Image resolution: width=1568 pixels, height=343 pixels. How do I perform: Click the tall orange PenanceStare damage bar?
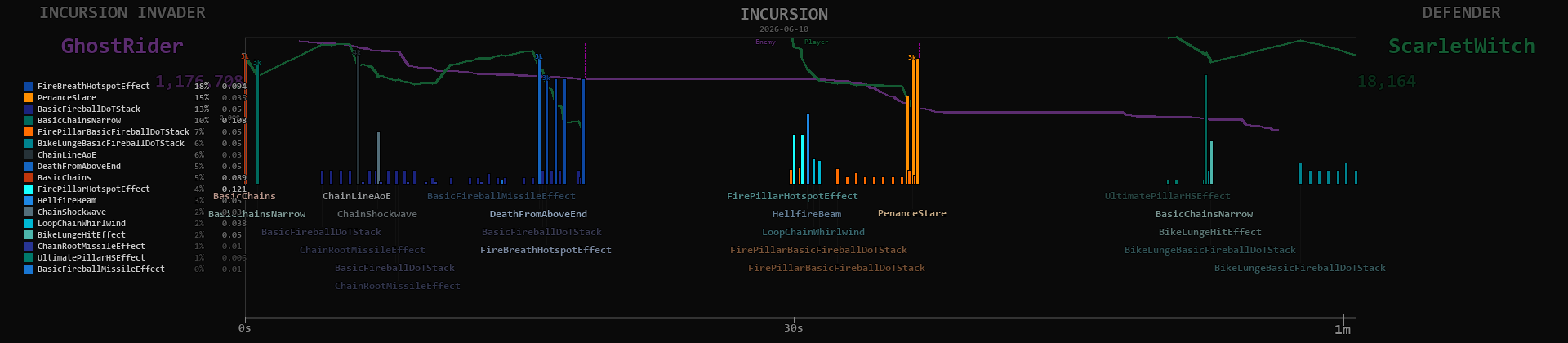click(917, 121)
